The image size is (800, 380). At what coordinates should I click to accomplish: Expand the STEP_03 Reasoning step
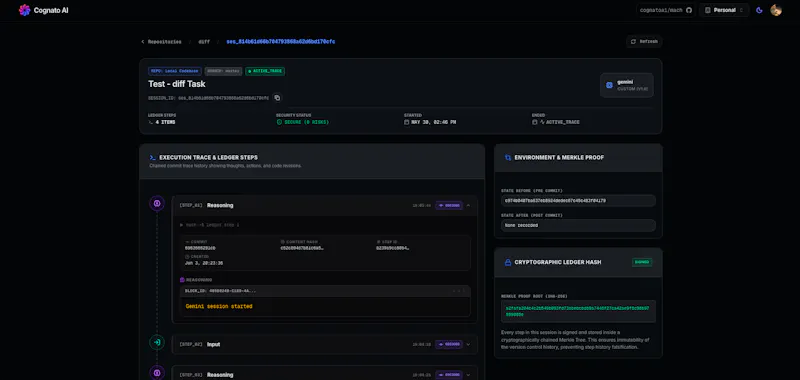click(468, 375)
